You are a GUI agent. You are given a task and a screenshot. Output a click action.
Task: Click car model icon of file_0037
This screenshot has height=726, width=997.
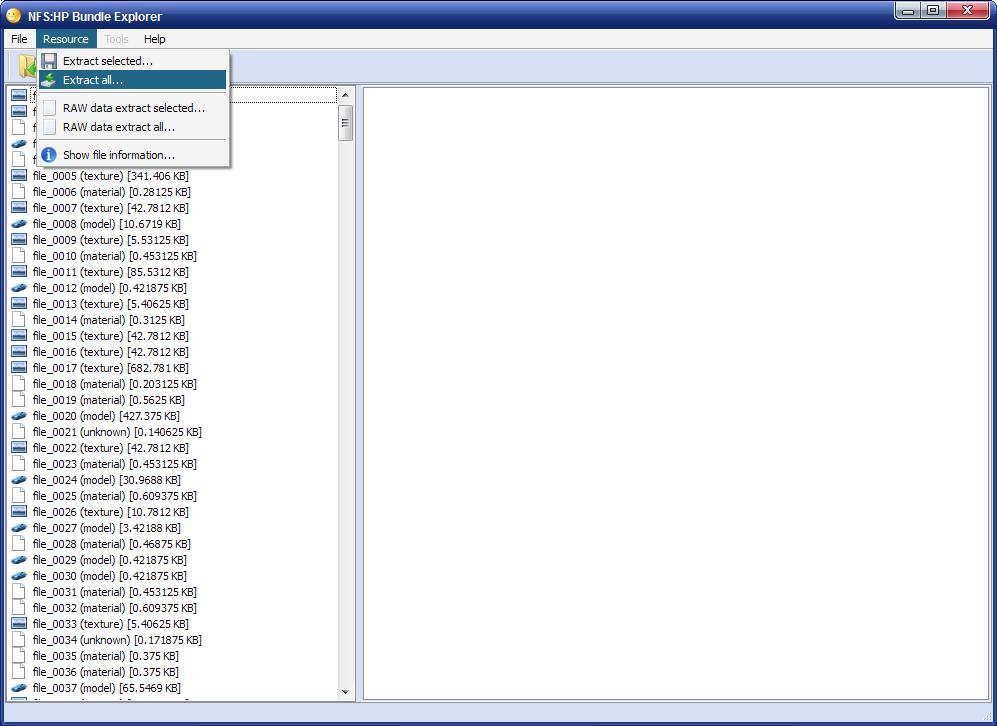click(x=19, y=688)
